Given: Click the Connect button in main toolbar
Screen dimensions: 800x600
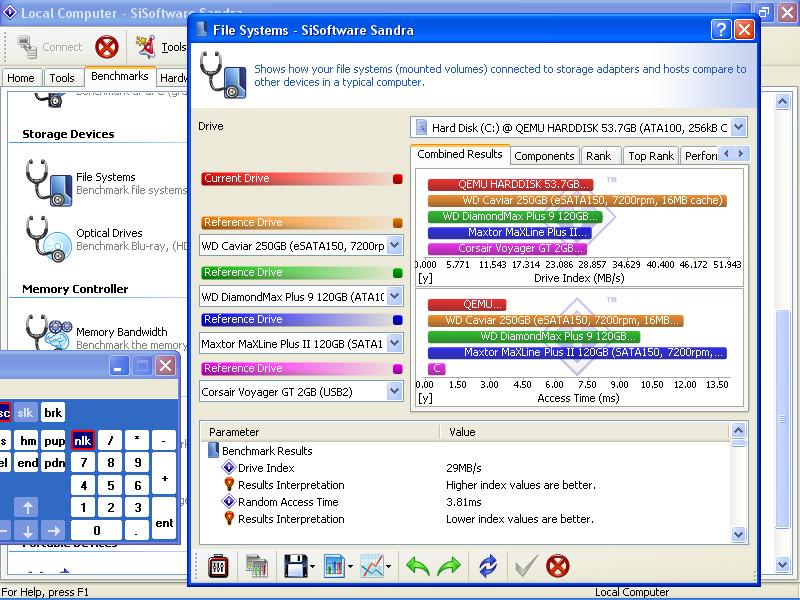Looking at the screenshot, I should [x=49, y=47].
